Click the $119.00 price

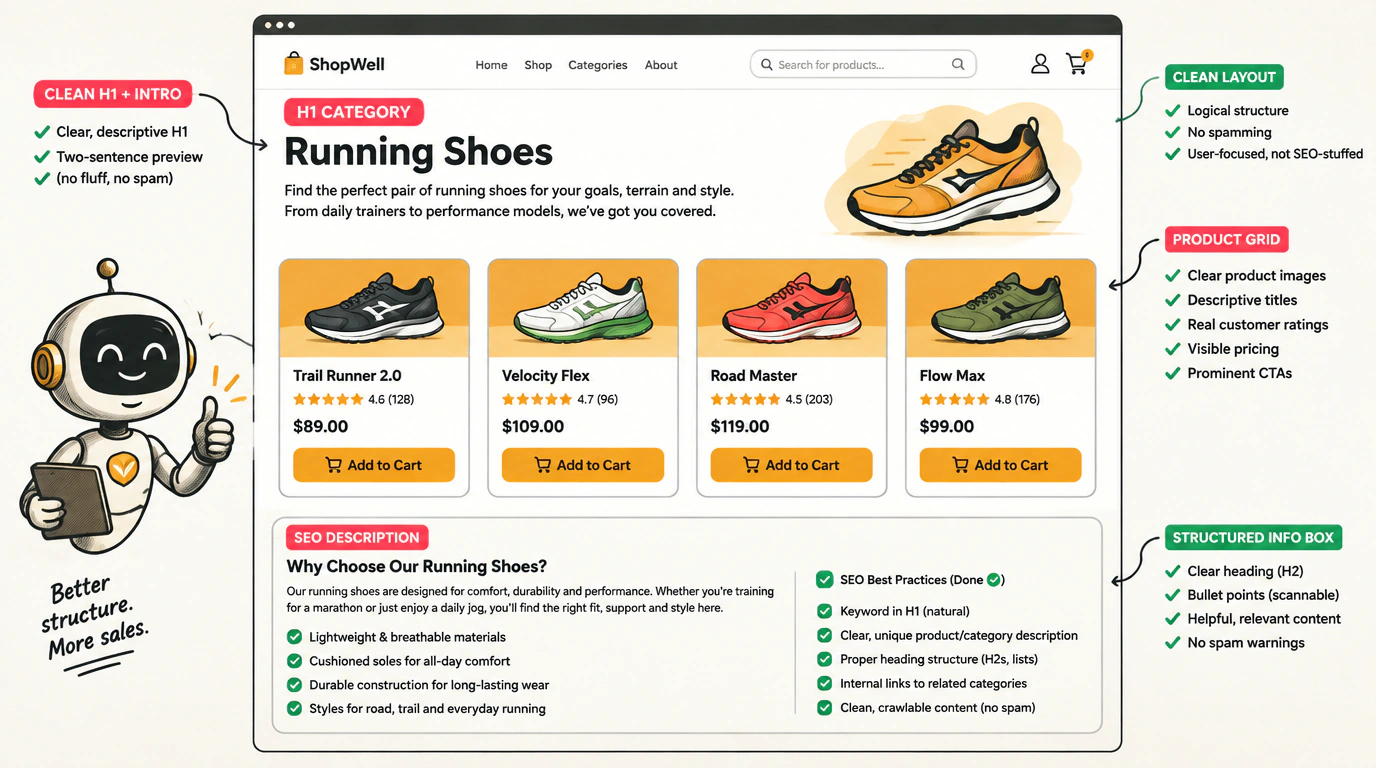(740, 427)
